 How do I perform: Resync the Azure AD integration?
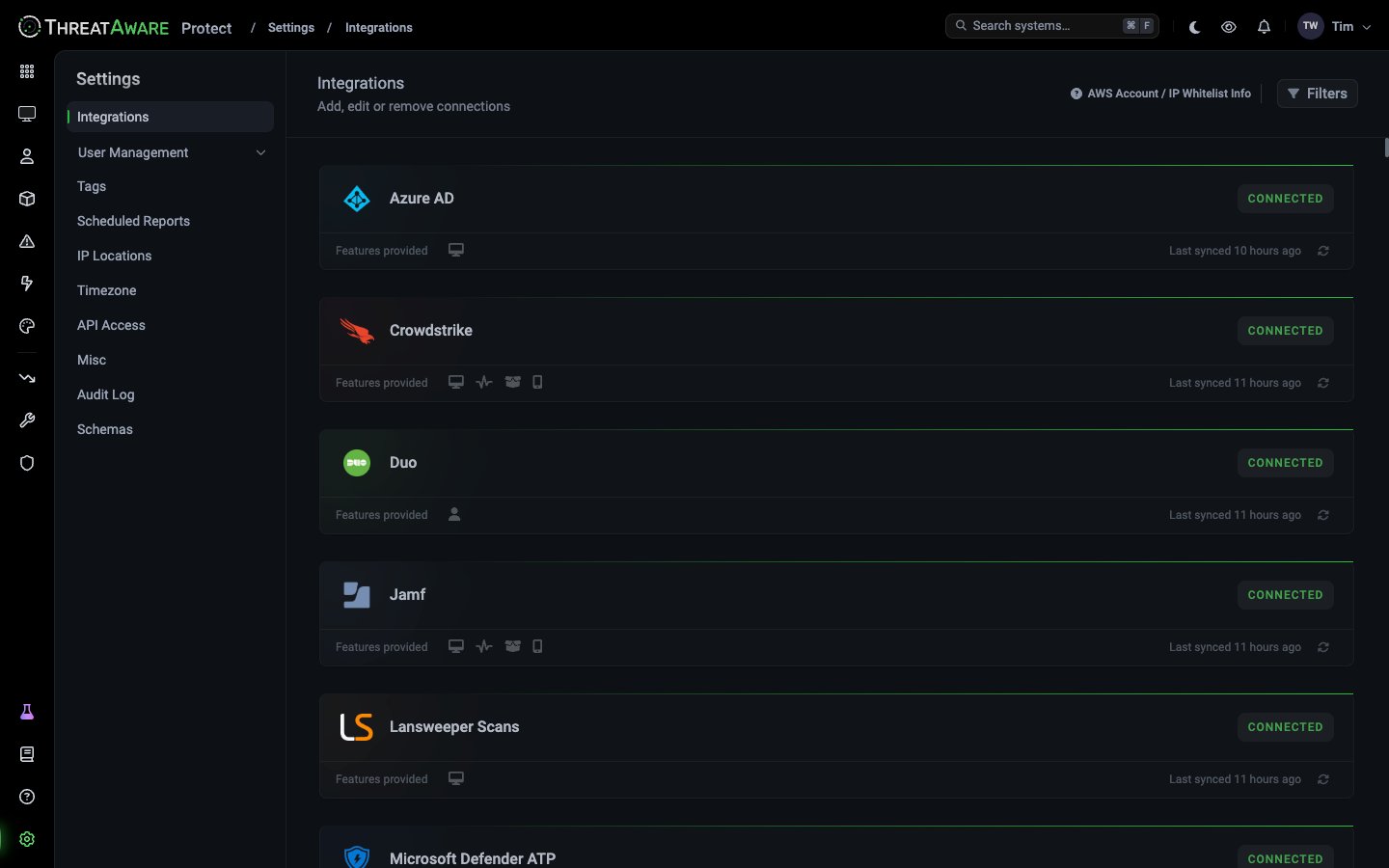1323,251
